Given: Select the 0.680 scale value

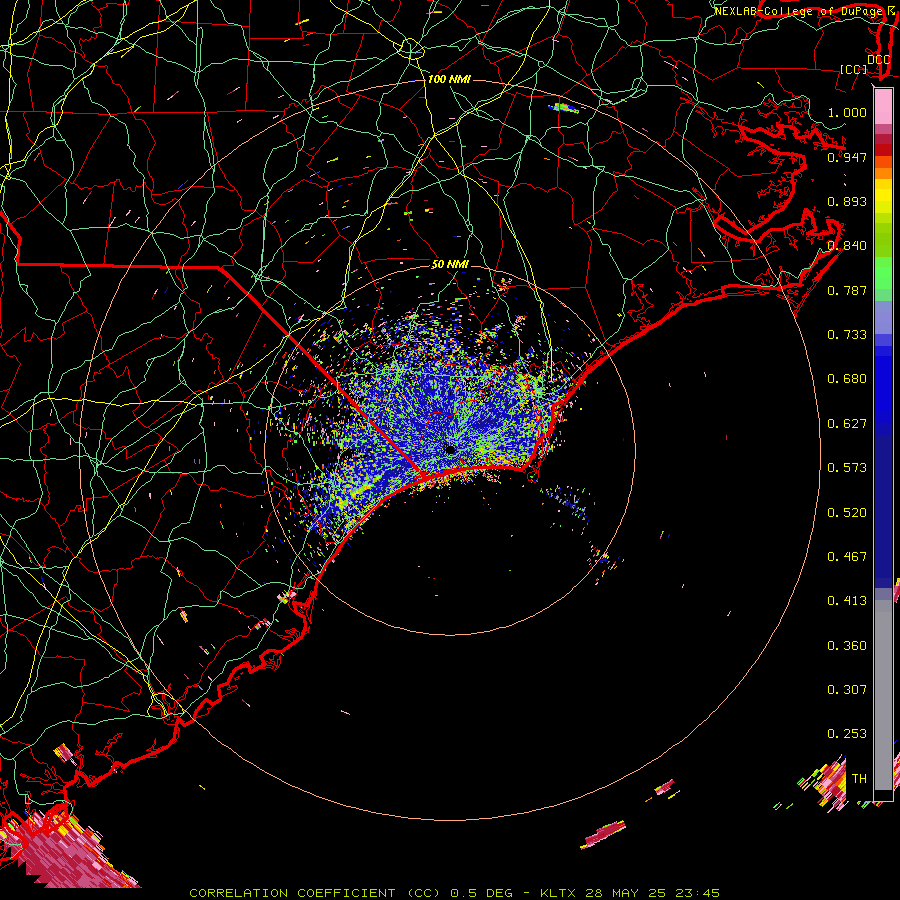Looking at the screenshot, I should coord(847,379).
